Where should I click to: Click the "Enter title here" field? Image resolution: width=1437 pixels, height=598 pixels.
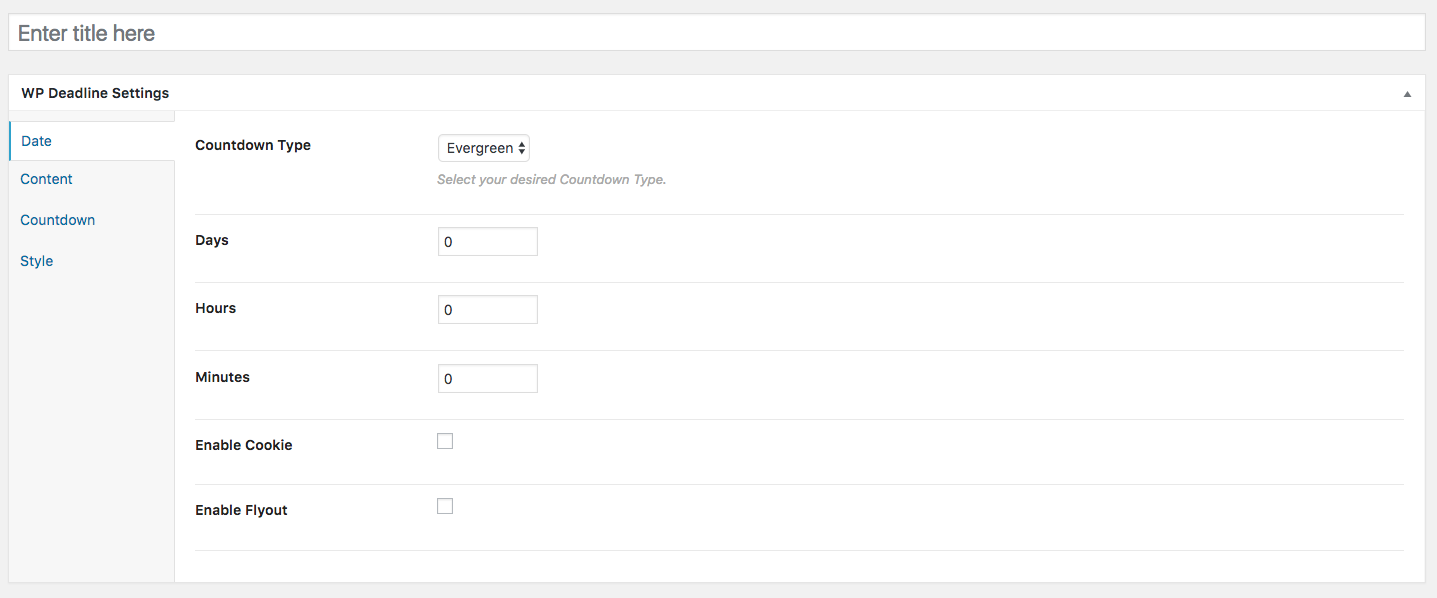(716, 33)
